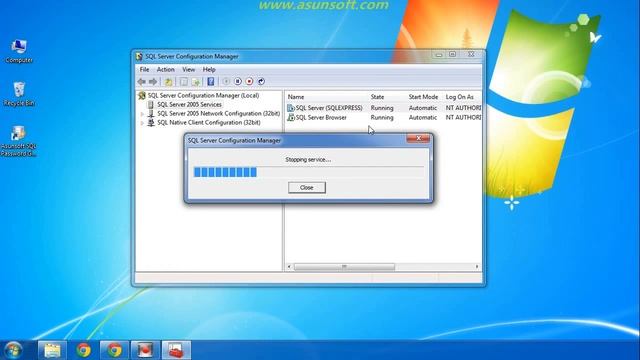640x360 pixels.
Task: Open the File Explorer taskbar icon
Action: click(x=52, y=350)
